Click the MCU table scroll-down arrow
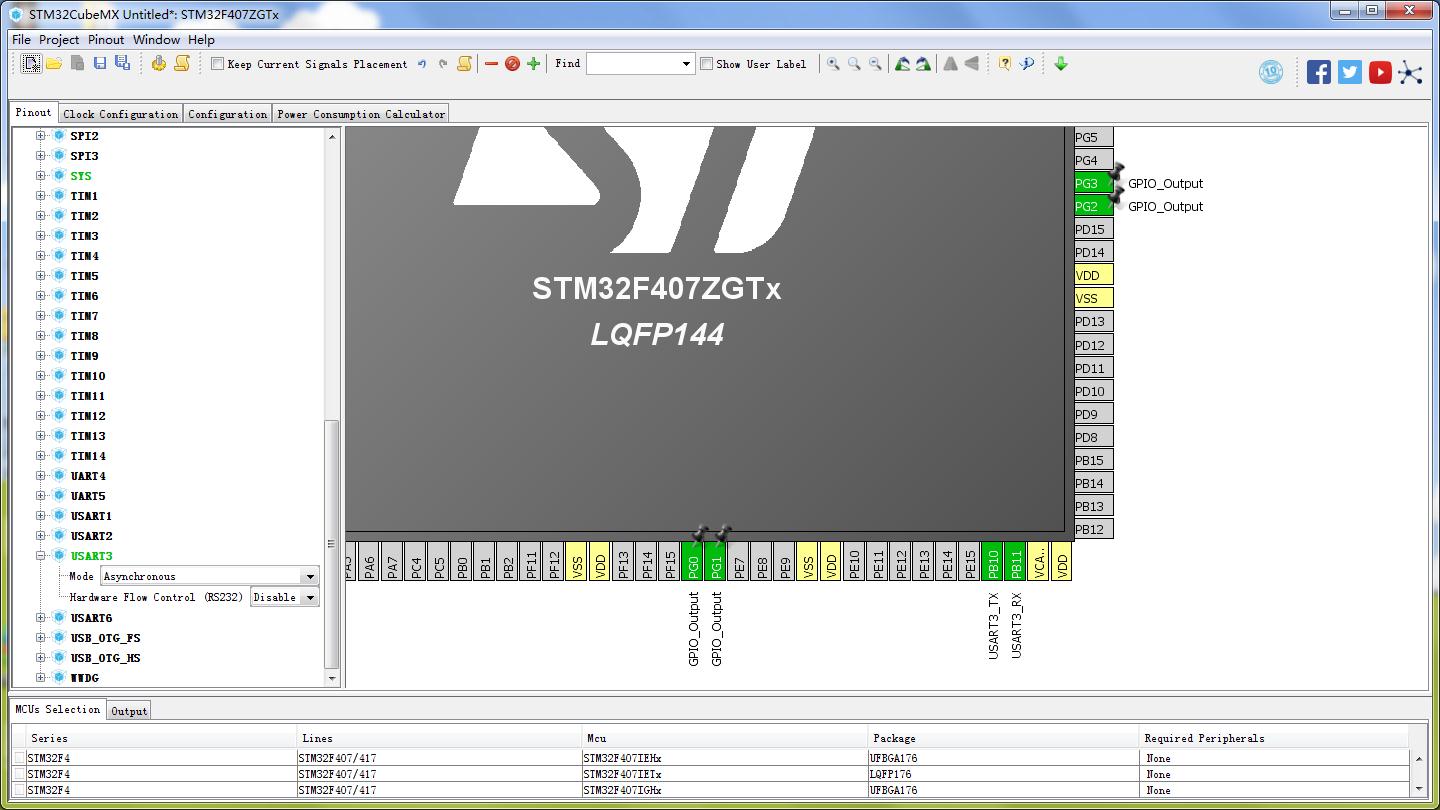1440x810 pixels. [x=1419, y=789]
